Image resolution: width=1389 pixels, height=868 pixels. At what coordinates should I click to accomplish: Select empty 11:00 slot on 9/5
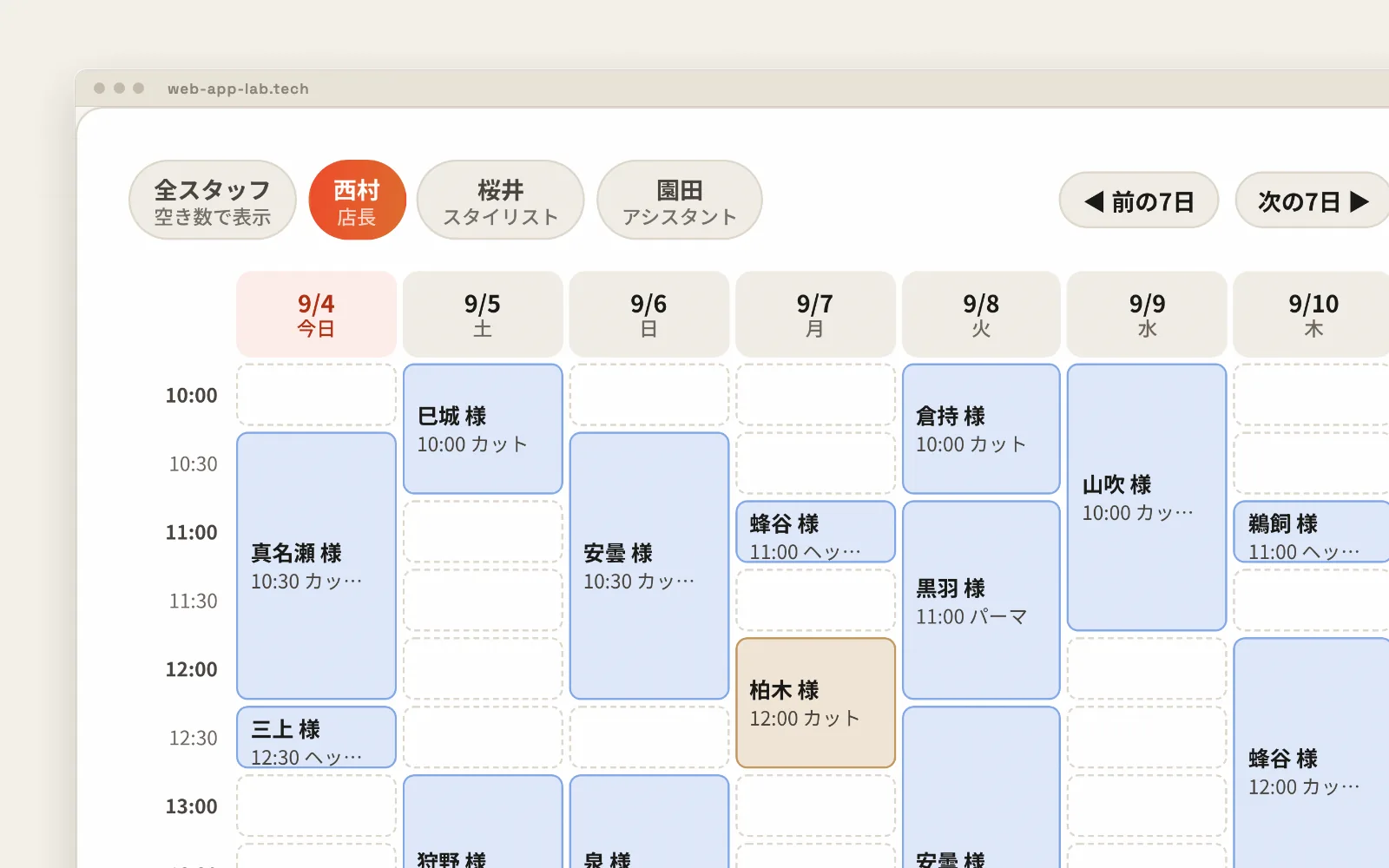[483, 532]
